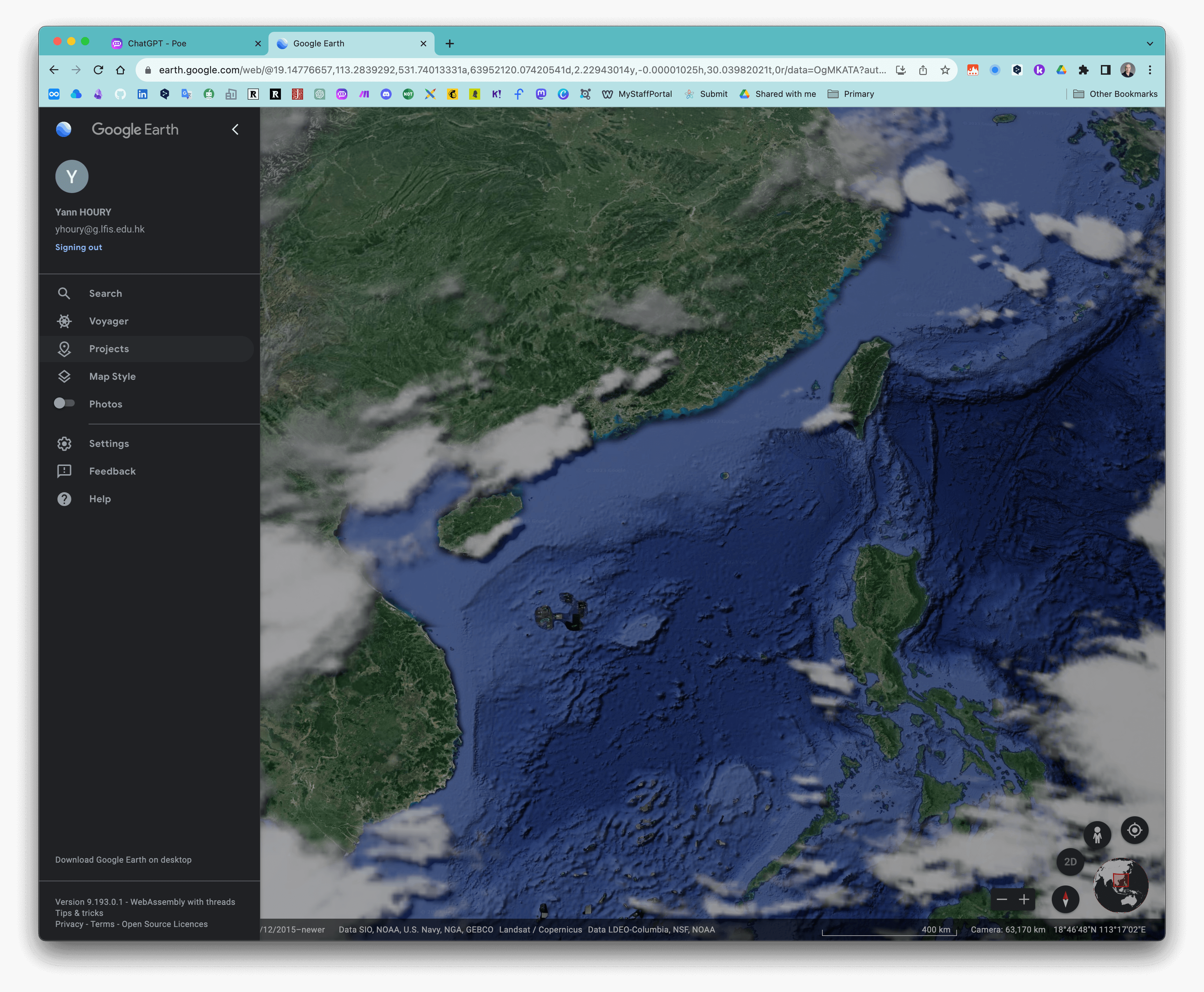The image size is (1204, 992).
Task: Toggle the Photos switch
Action: click(x=64, y=403)
